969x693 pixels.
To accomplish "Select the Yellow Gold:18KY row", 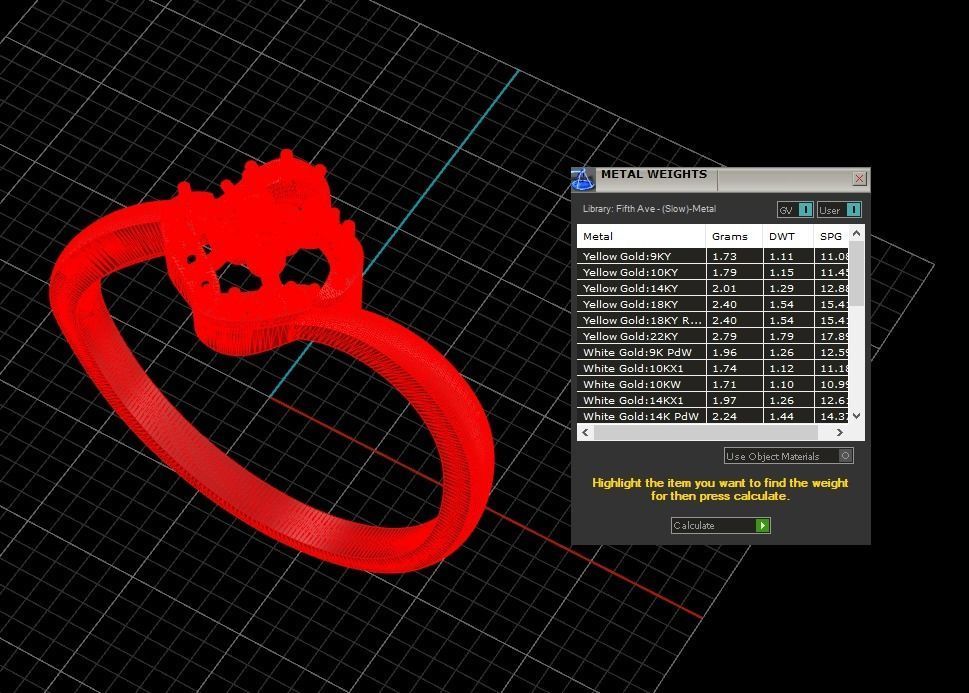I will click(x=713, y=304).
